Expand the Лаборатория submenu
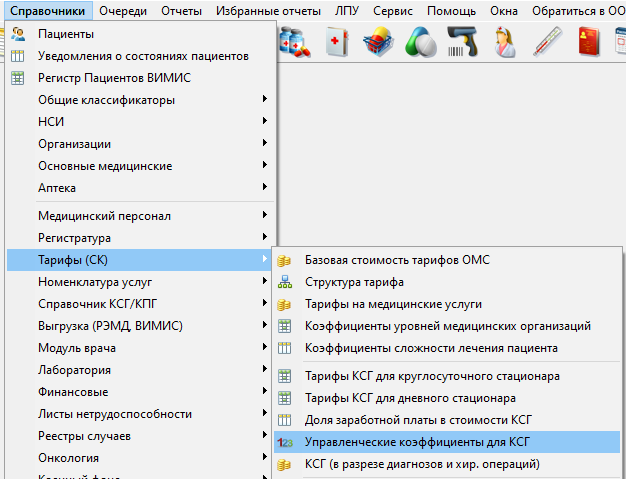This screenshot has height=479, width=626. tap(74, 370)
